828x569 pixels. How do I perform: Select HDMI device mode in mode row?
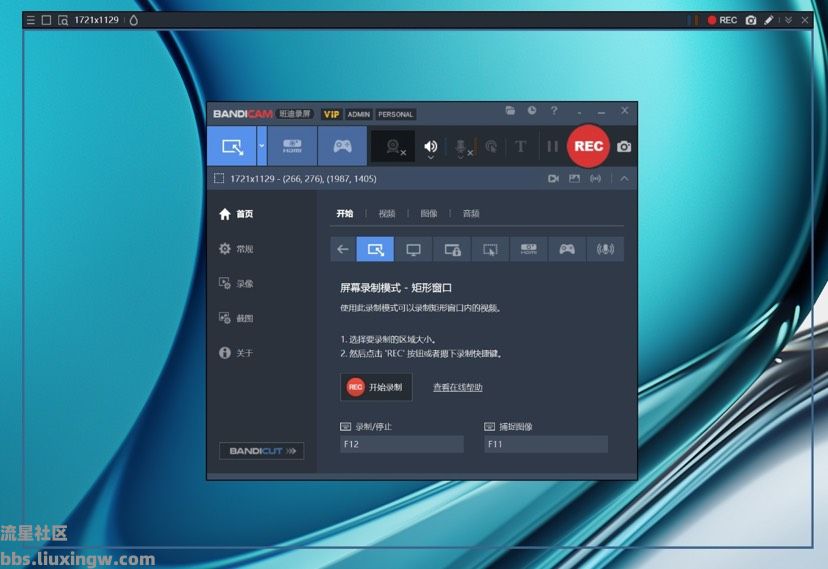coord(529,249)
